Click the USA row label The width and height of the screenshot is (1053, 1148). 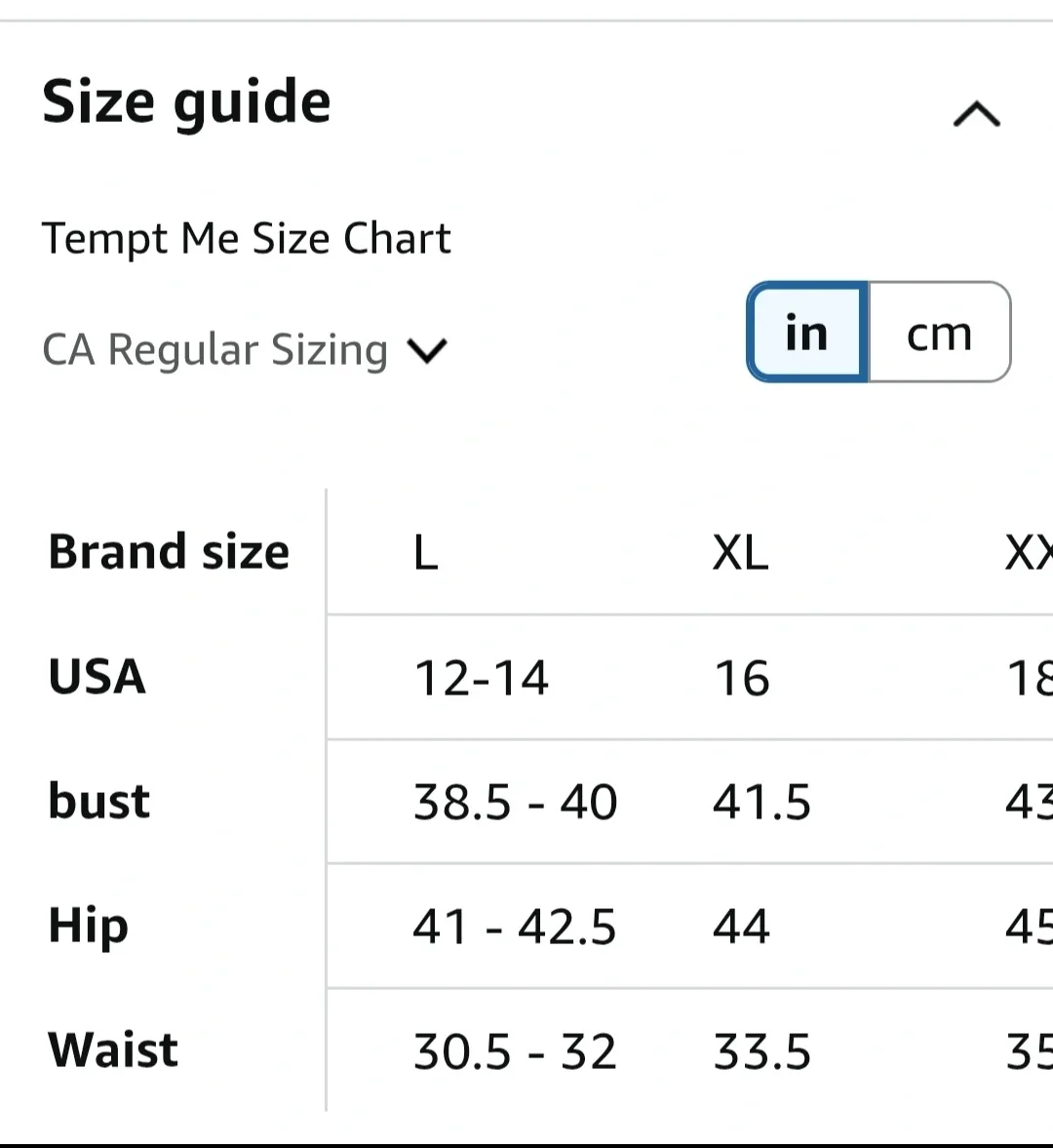pos(97,677)
